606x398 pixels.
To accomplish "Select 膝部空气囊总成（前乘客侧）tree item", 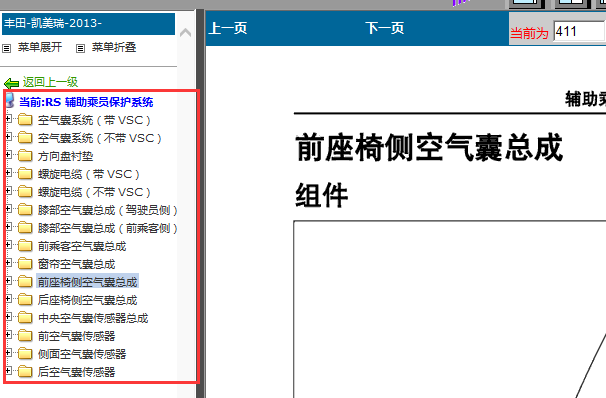I will (x=108, y=228).
